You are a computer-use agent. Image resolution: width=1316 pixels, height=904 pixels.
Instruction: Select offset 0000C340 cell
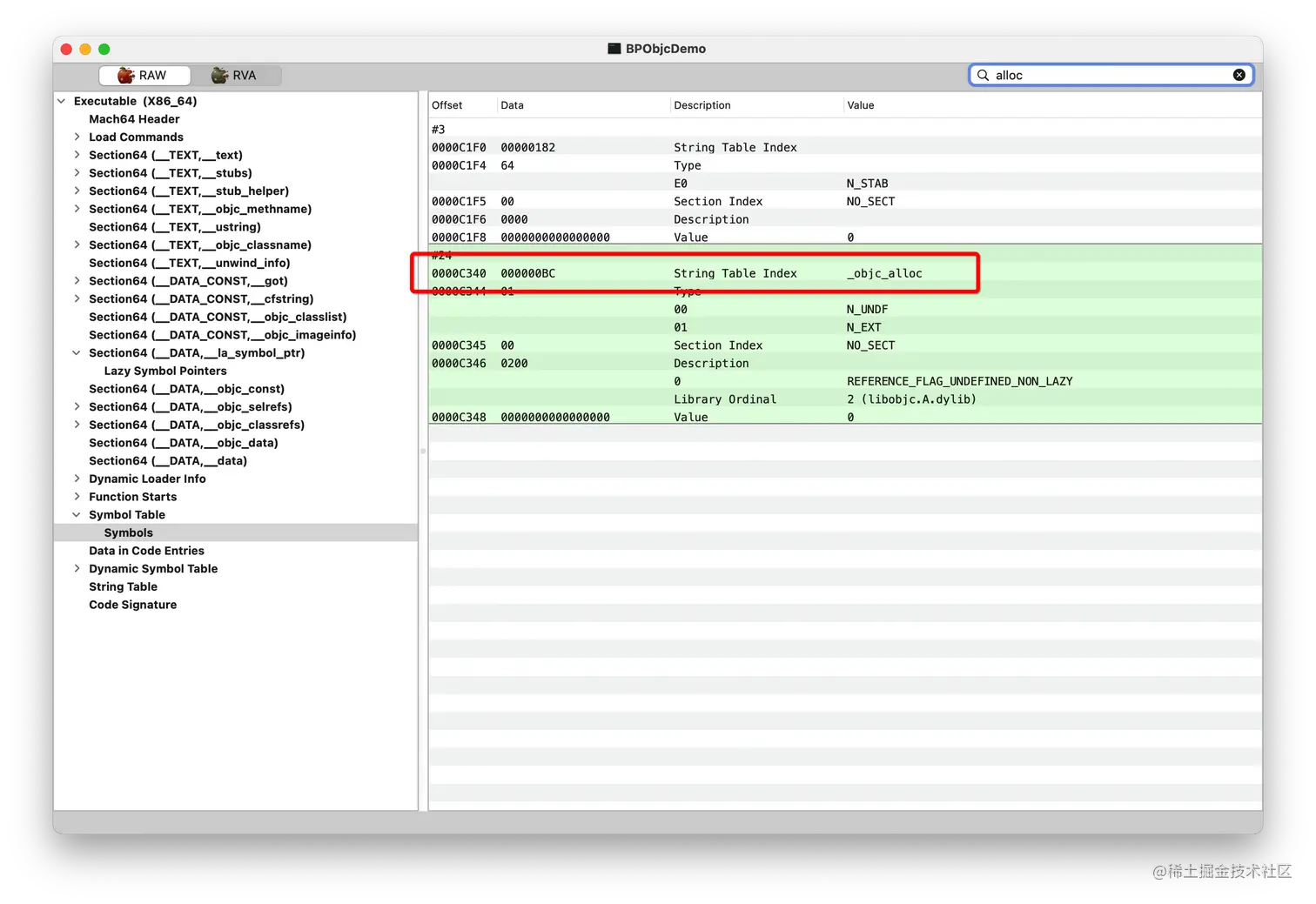(459, 273)
